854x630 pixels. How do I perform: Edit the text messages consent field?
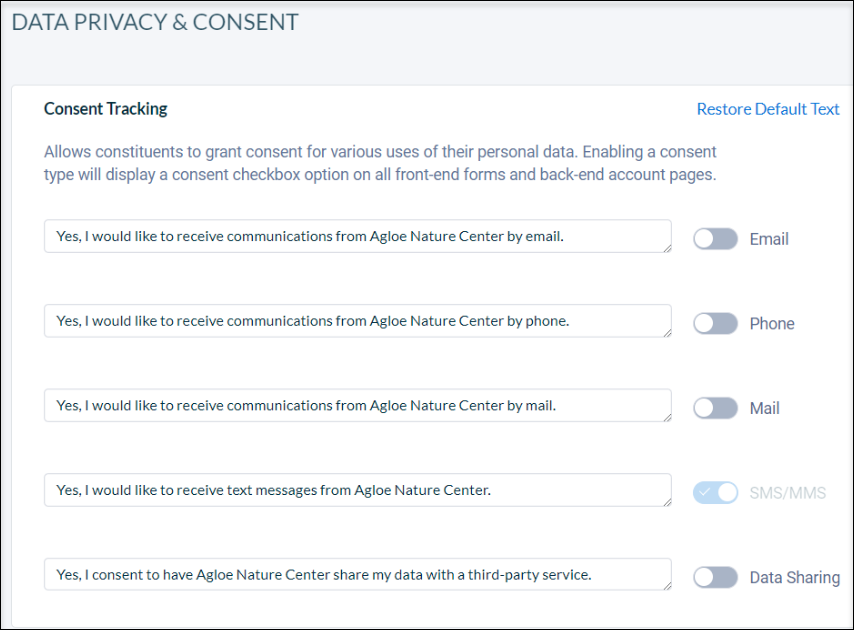click(x=357, y=490)
